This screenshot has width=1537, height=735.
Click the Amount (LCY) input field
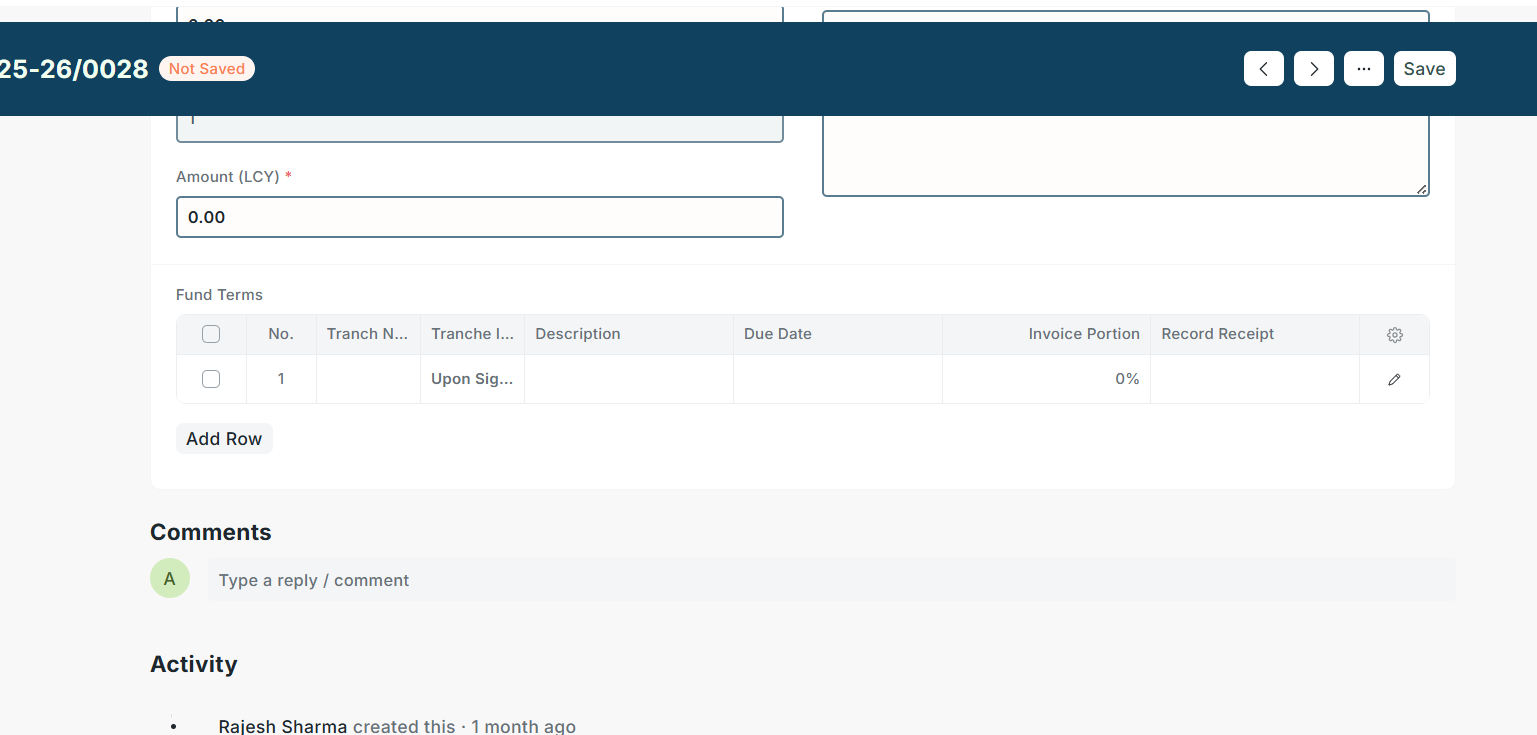coord(479,217)
